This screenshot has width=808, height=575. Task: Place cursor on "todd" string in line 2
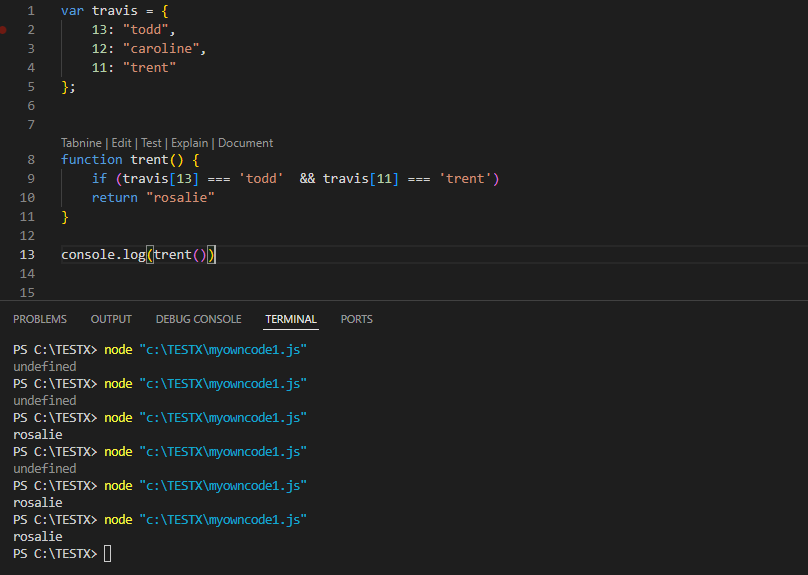coord(146,30)
